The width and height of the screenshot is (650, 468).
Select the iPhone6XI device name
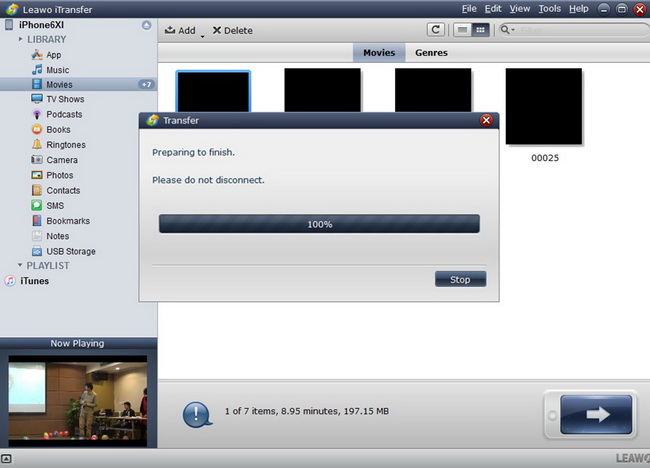coord(41,25)
